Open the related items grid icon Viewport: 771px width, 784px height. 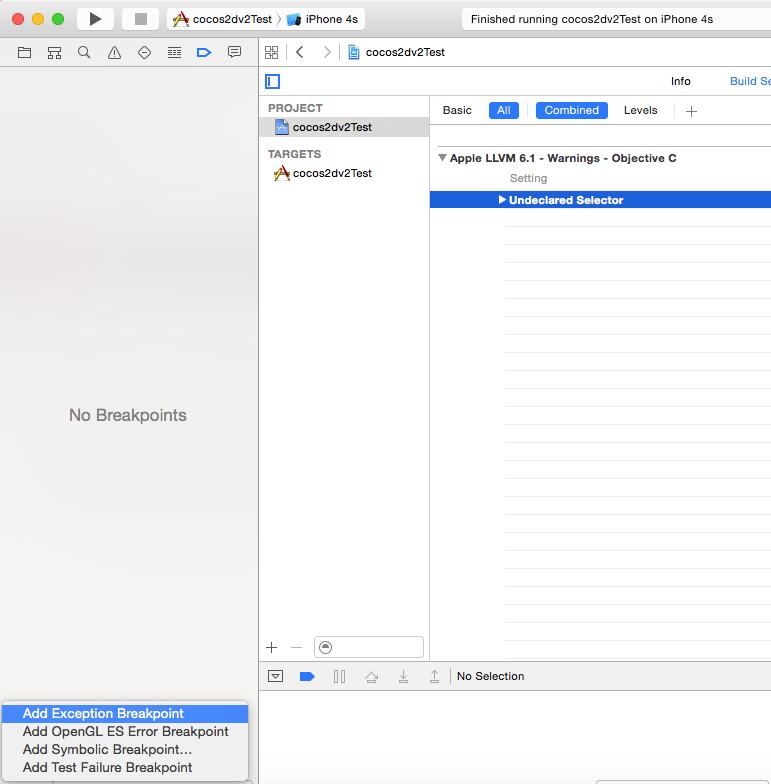[272, 52]
